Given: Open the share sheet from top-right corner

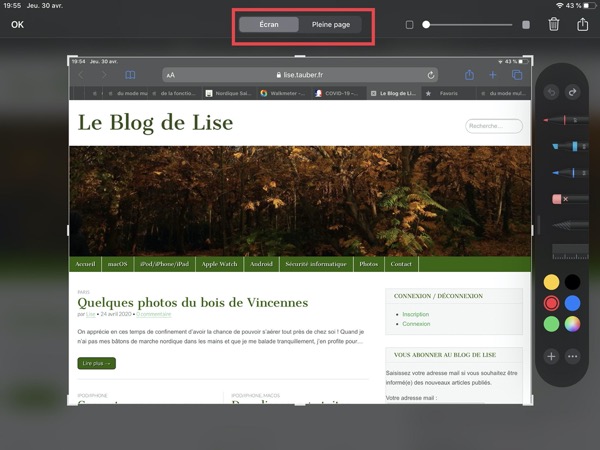Looking at the screenshot, I should [x=582, y=24].
